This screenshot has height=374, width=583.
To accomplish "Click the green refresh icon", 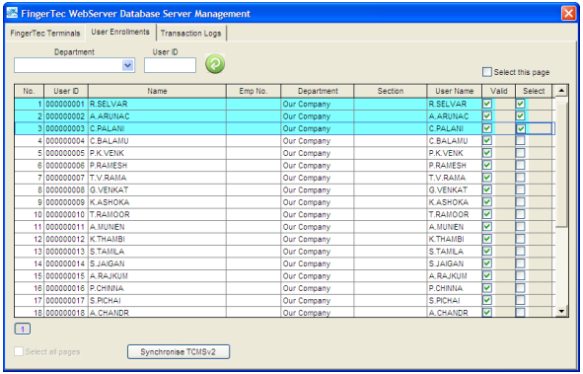I will (x=215, y=64).
